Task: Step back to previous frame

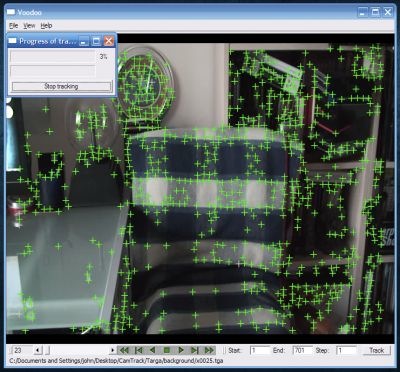Action: point(138,350)
